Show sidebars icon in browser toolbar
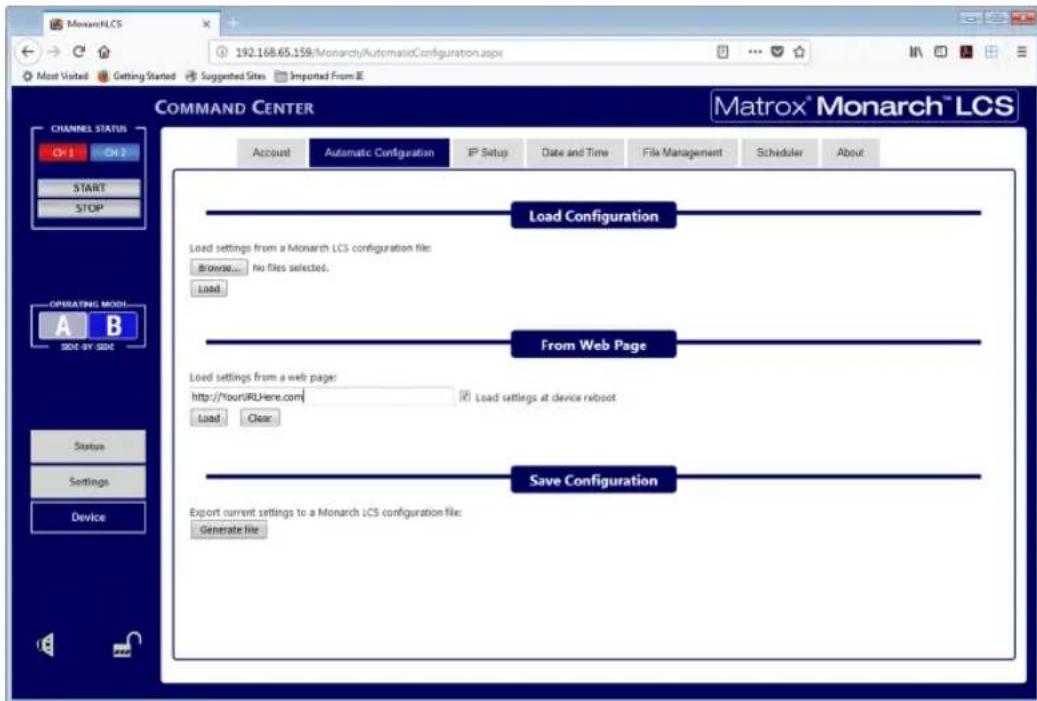The width and height of the screenshot is (1037, 701). click(x=940, y=52)
